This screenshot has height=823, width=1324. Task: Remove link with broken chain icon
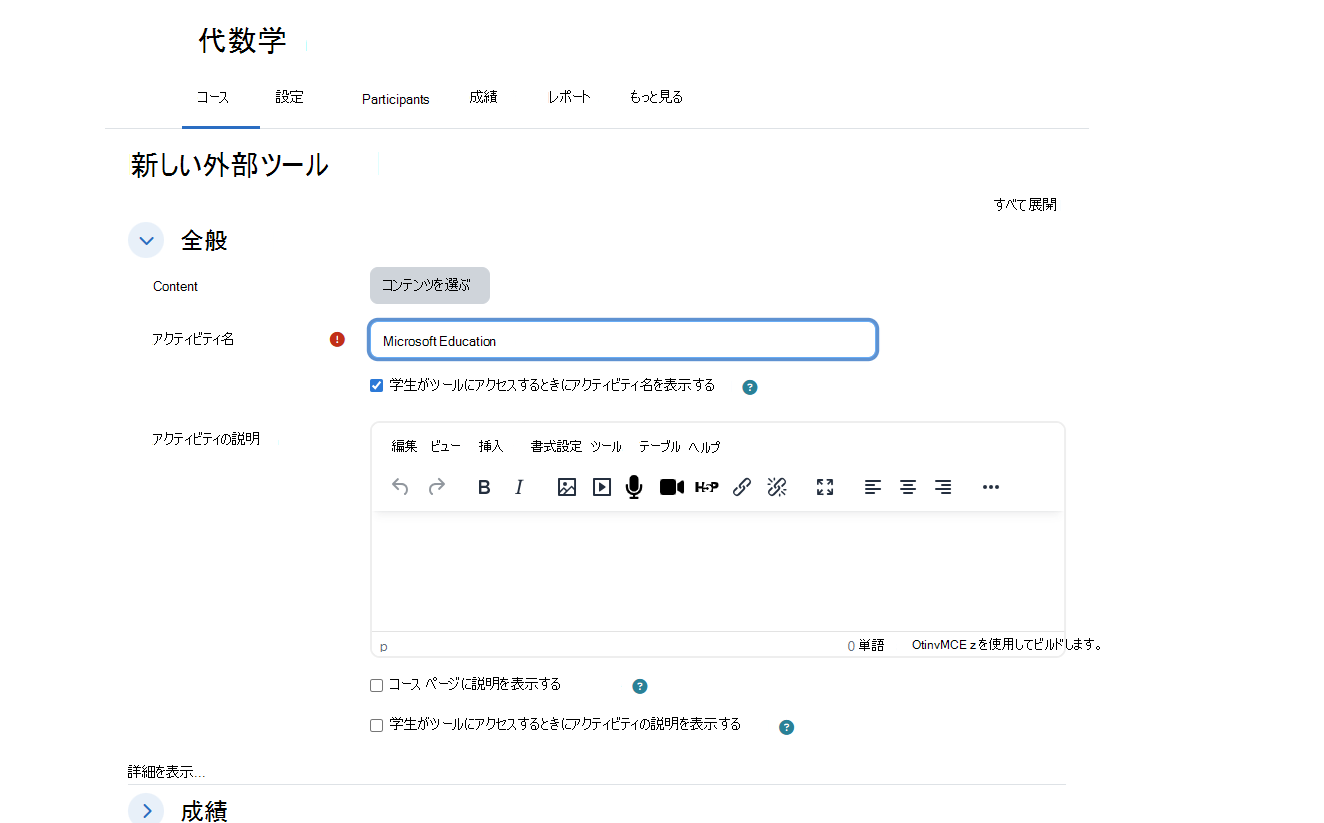click(x=777, y=487)
